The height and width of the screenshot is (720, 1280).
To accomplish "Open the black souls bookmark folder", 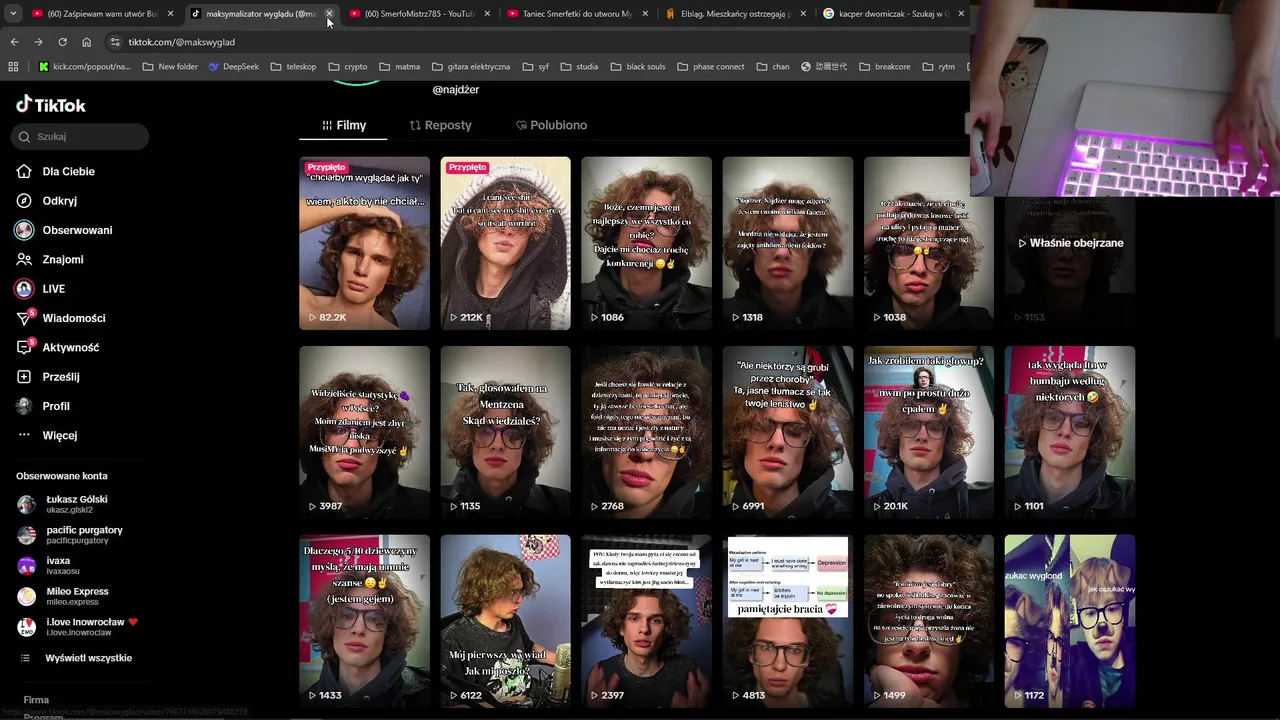I will click(637, 67).
